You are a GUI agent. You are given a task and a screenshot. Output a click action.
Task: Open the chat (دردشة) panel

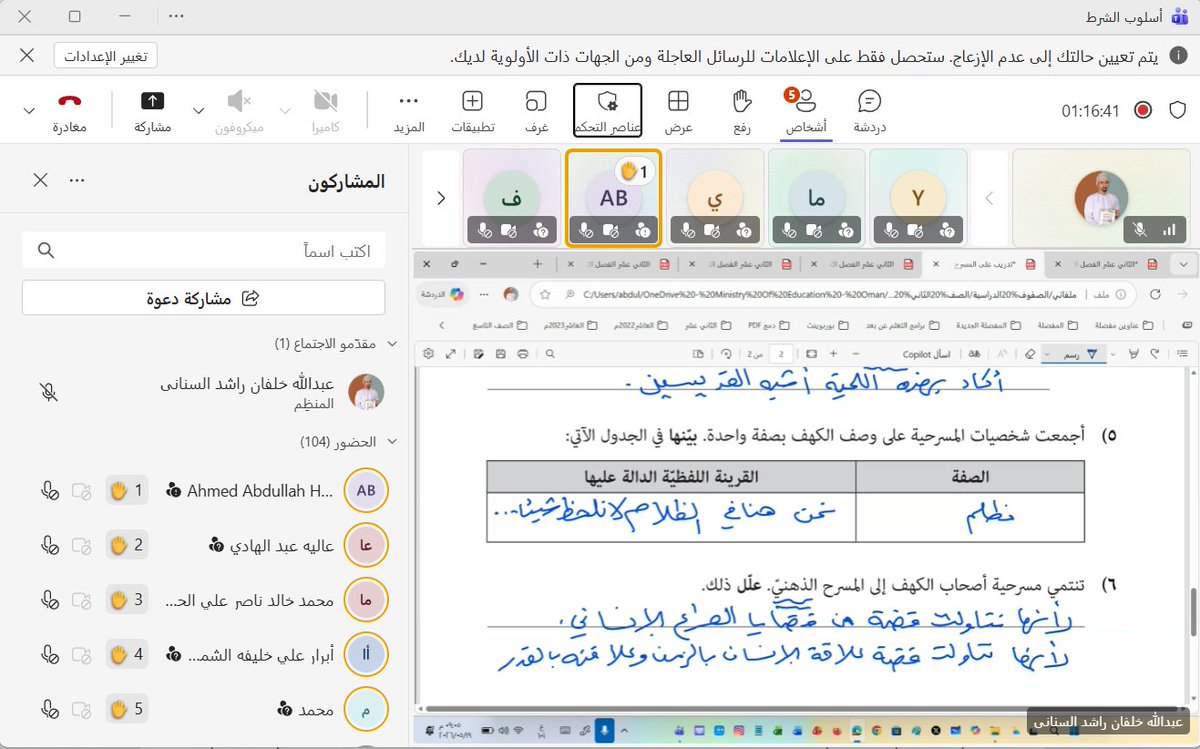pyautogui.click(x=869, y=111)
